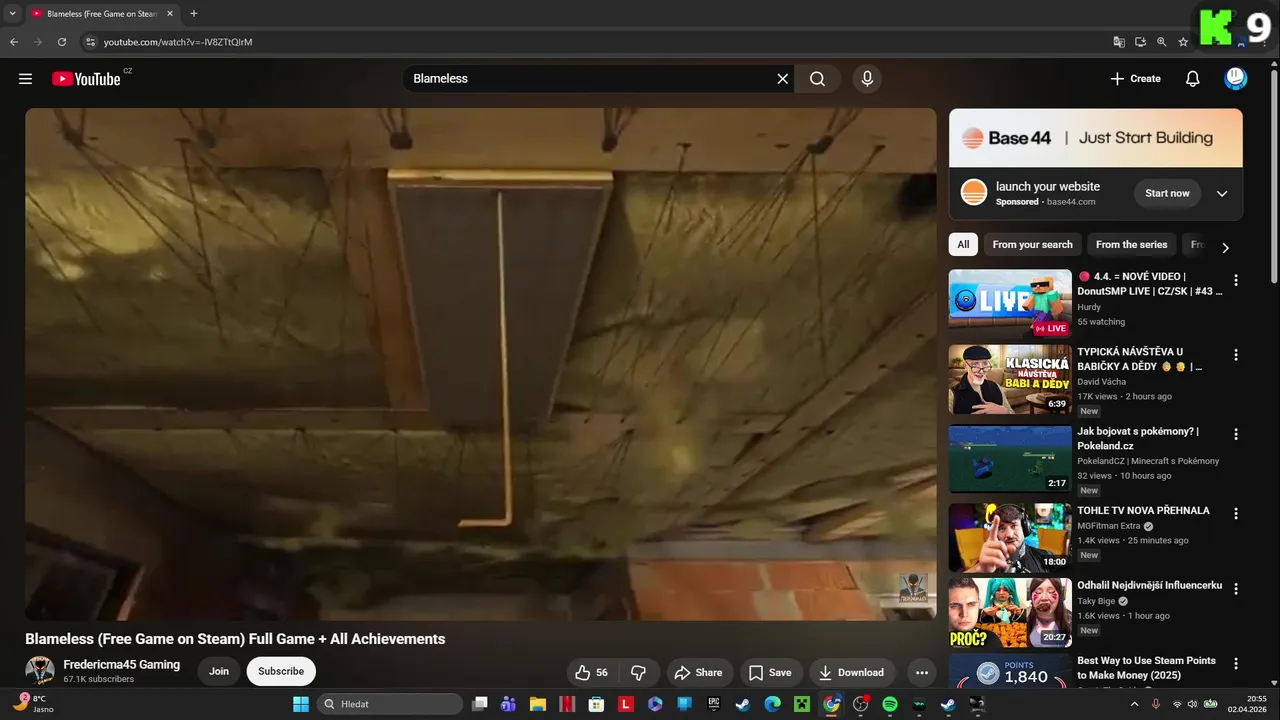This screenshot has height=720, width=1280.
Task: Open the YouTube account avatar menu
Action: pos(1236,79)
